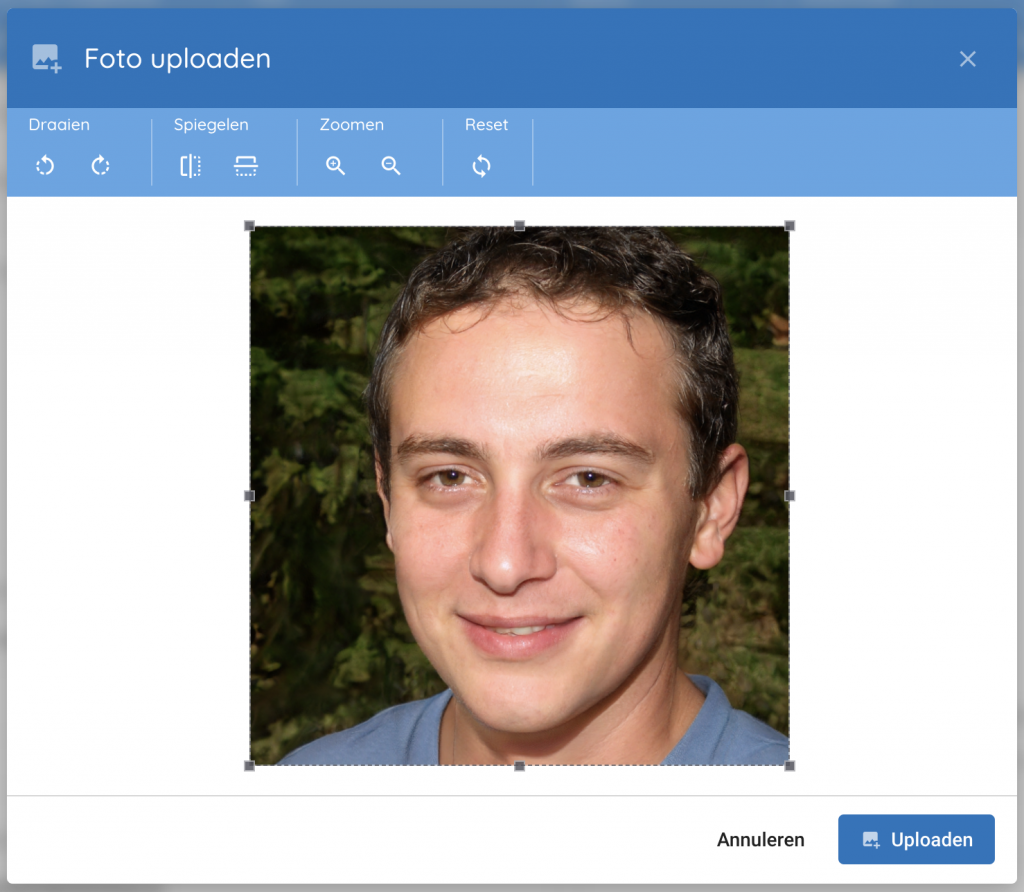Click the right-middle crop handle
The height and width of the screenshot is (892, 1024).
point(789,496)
